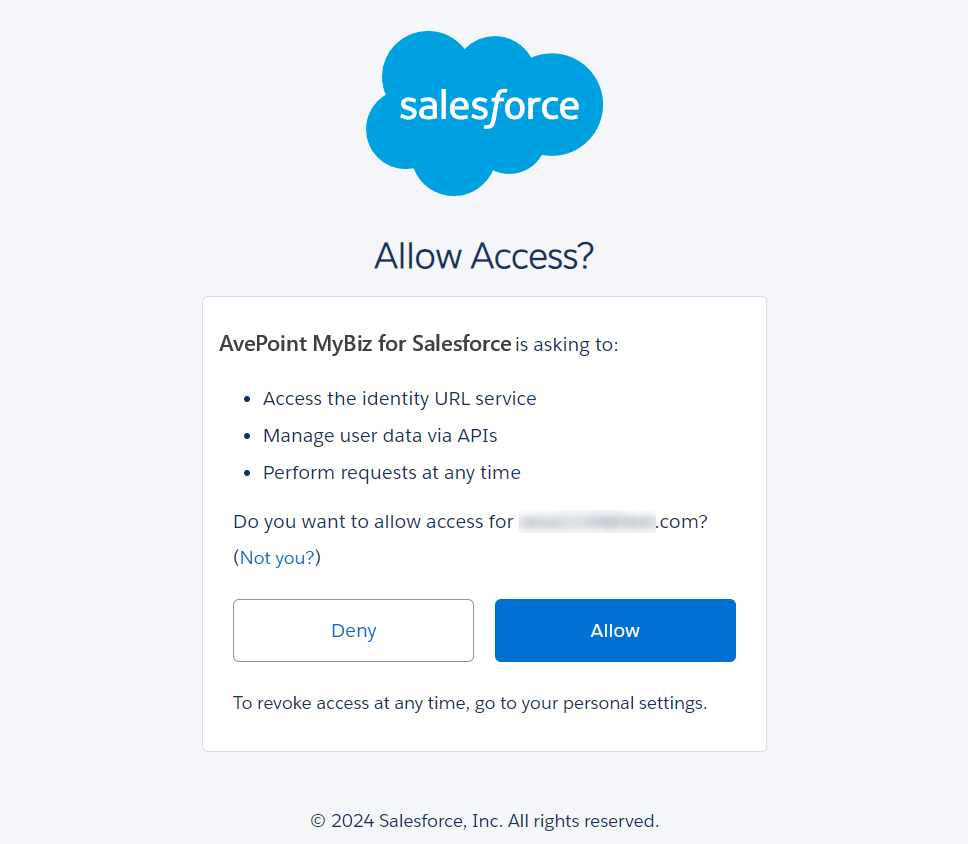Click the Access the identity URL service item
The width and height of the screenshot is (968, 844).
(x=399, y=398)
